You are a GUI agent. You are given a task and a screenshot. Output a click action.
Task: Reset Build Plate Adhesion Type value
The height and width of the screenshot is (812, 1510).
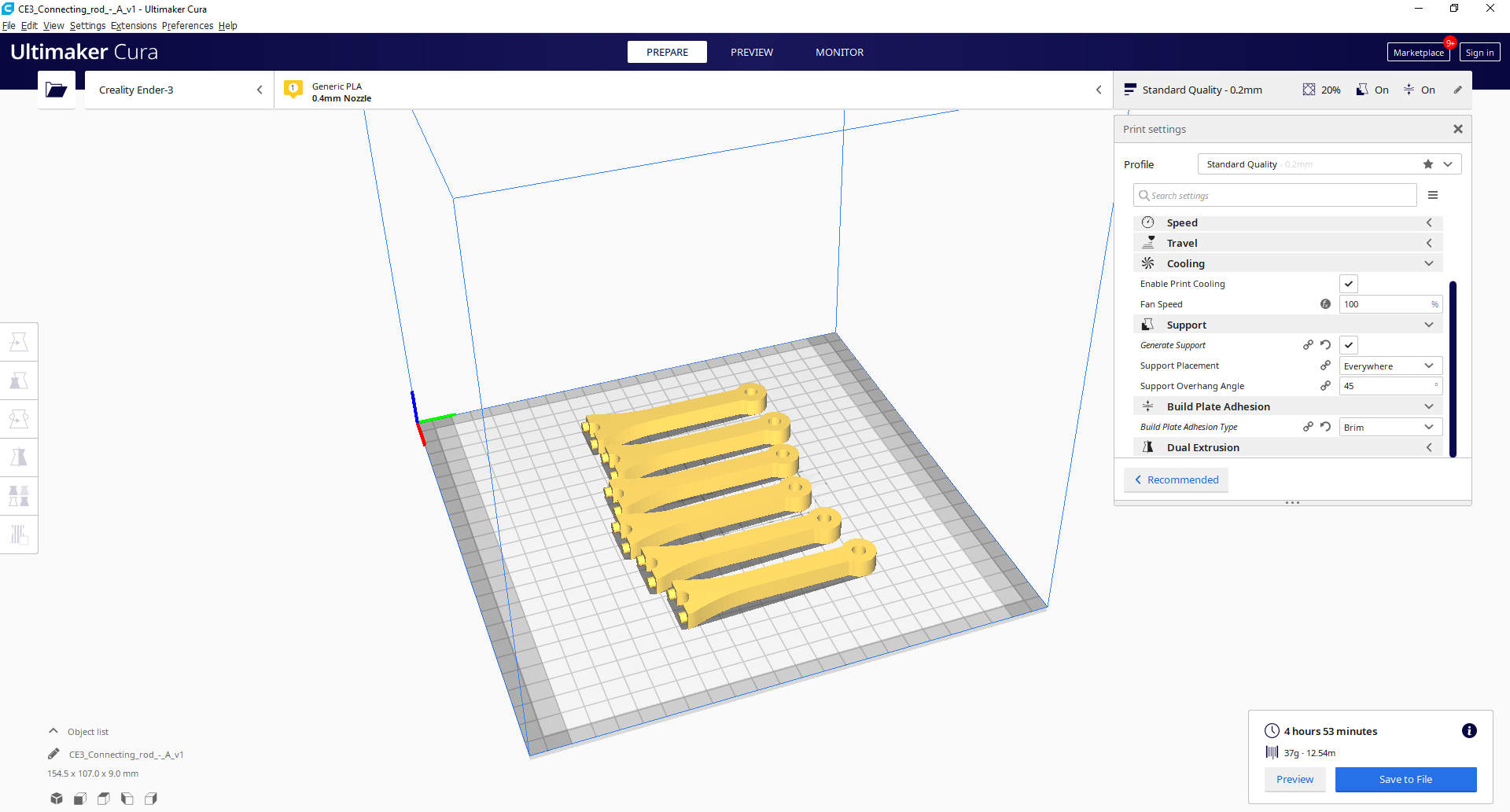[1326, 427]
